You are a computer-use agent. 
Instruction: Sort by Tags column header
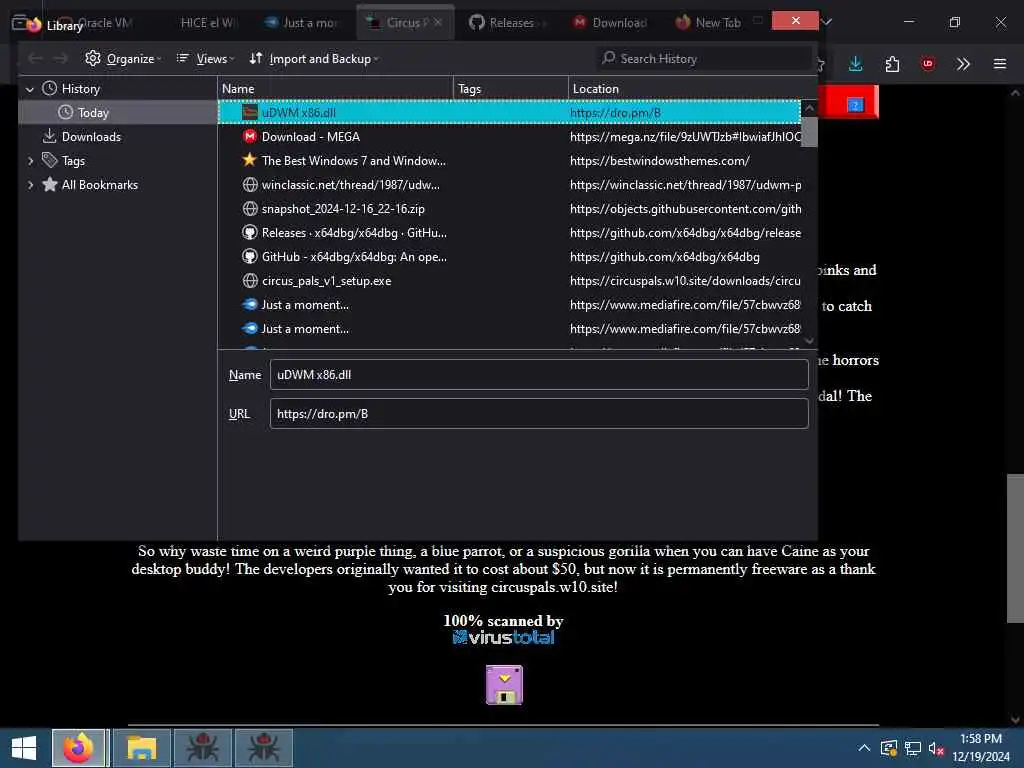[x=511, y=88]
